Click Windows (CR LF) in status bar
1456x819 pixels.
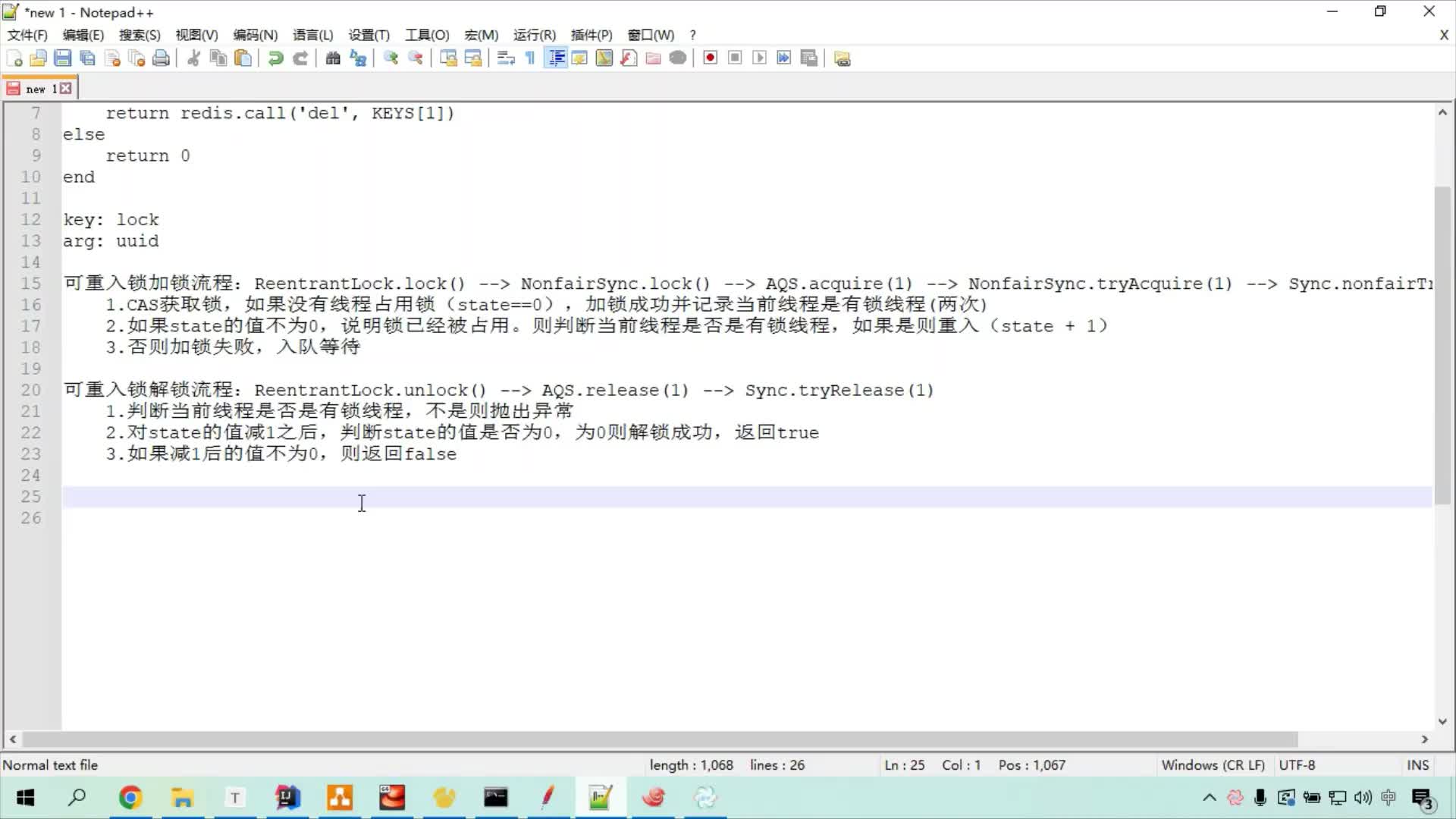pyautogui.click(x=1213, y=765)
